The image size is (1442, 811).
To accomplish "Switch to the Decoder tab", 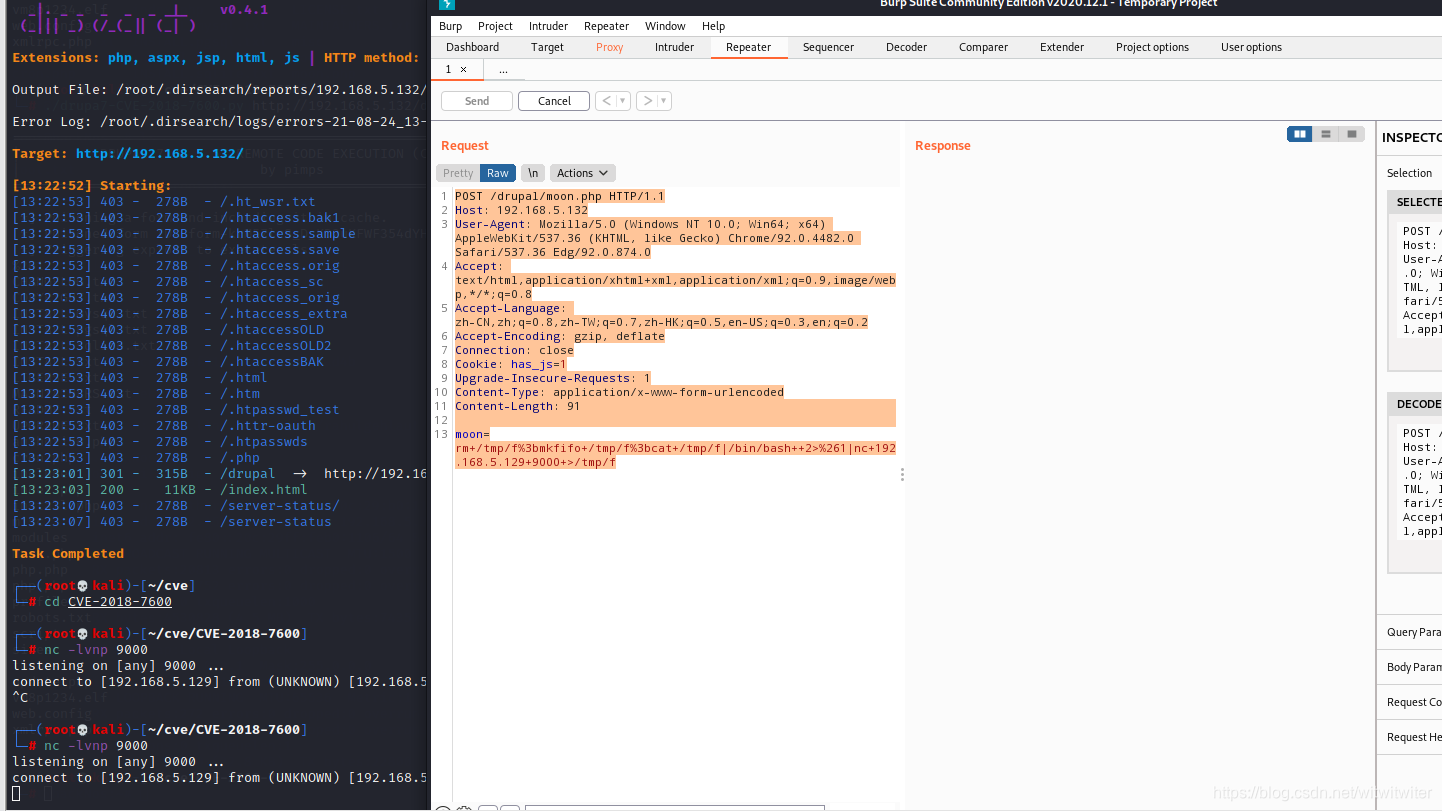I will click(x=907, y=47).
